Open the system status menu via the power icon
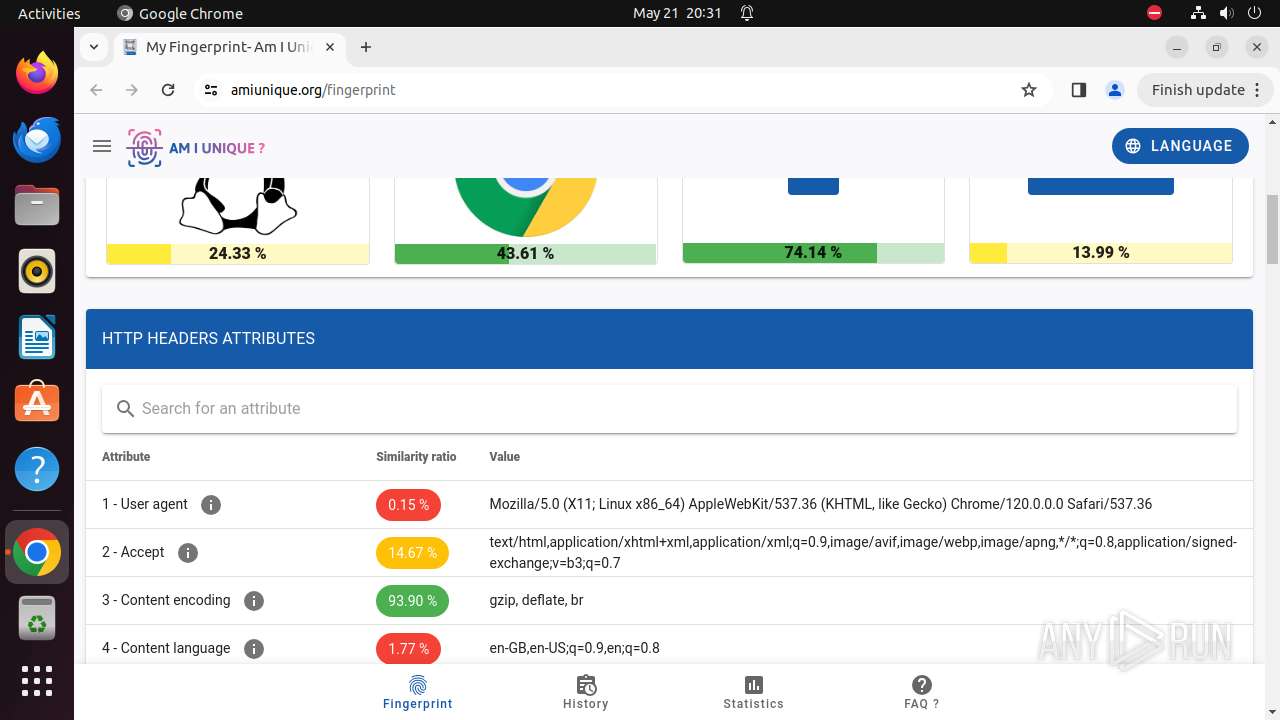This screenshot has width=1280, height=720. tap(1255, 14)
